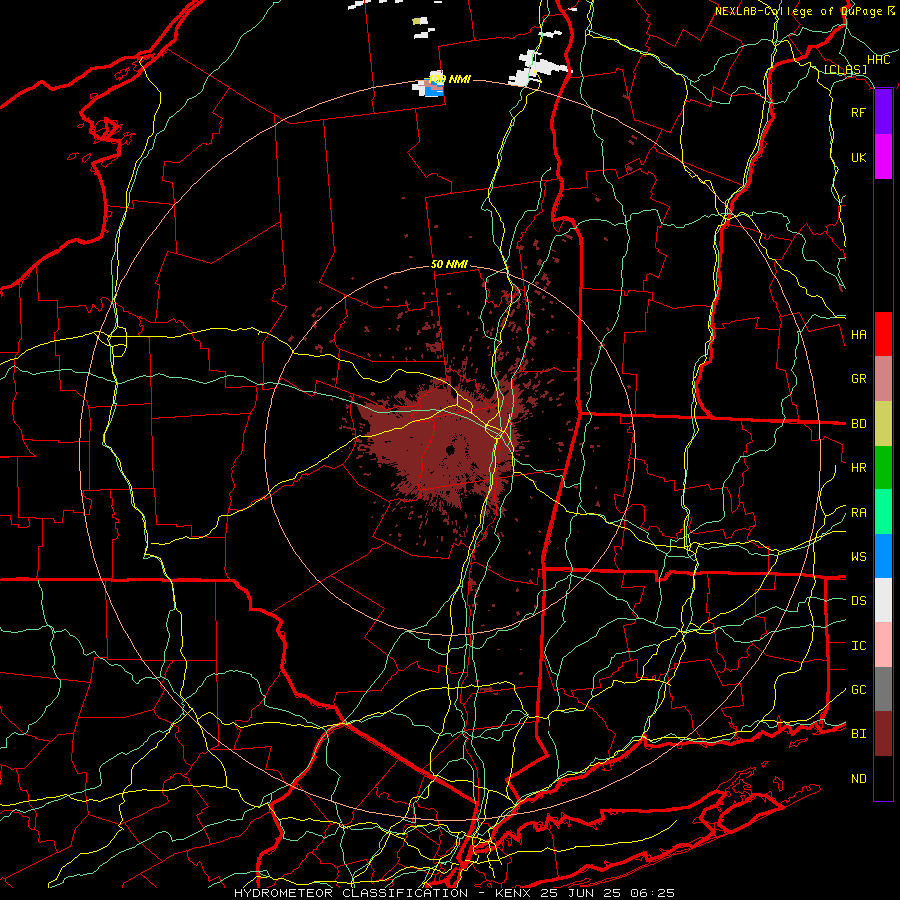Click the black radar site dot at center
Image resolution: width=900 pixels, height=900 pixels.
(451, 450)
